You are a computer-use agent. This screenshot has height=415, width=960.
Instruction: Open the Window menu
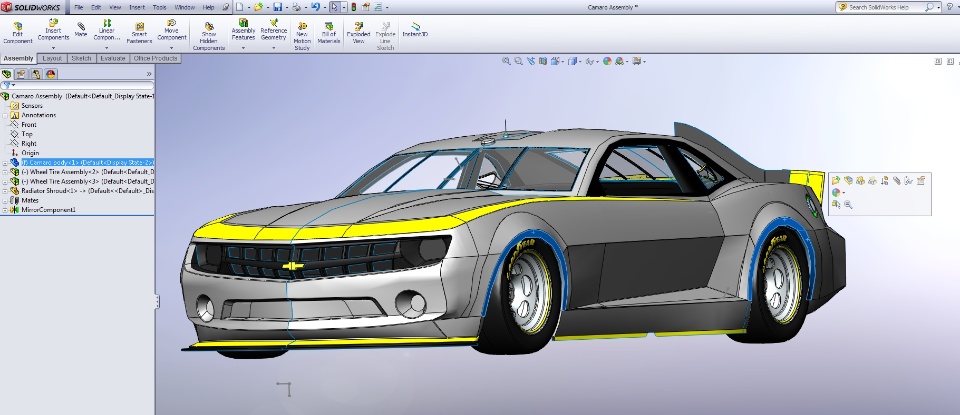(x=184, y=7)
